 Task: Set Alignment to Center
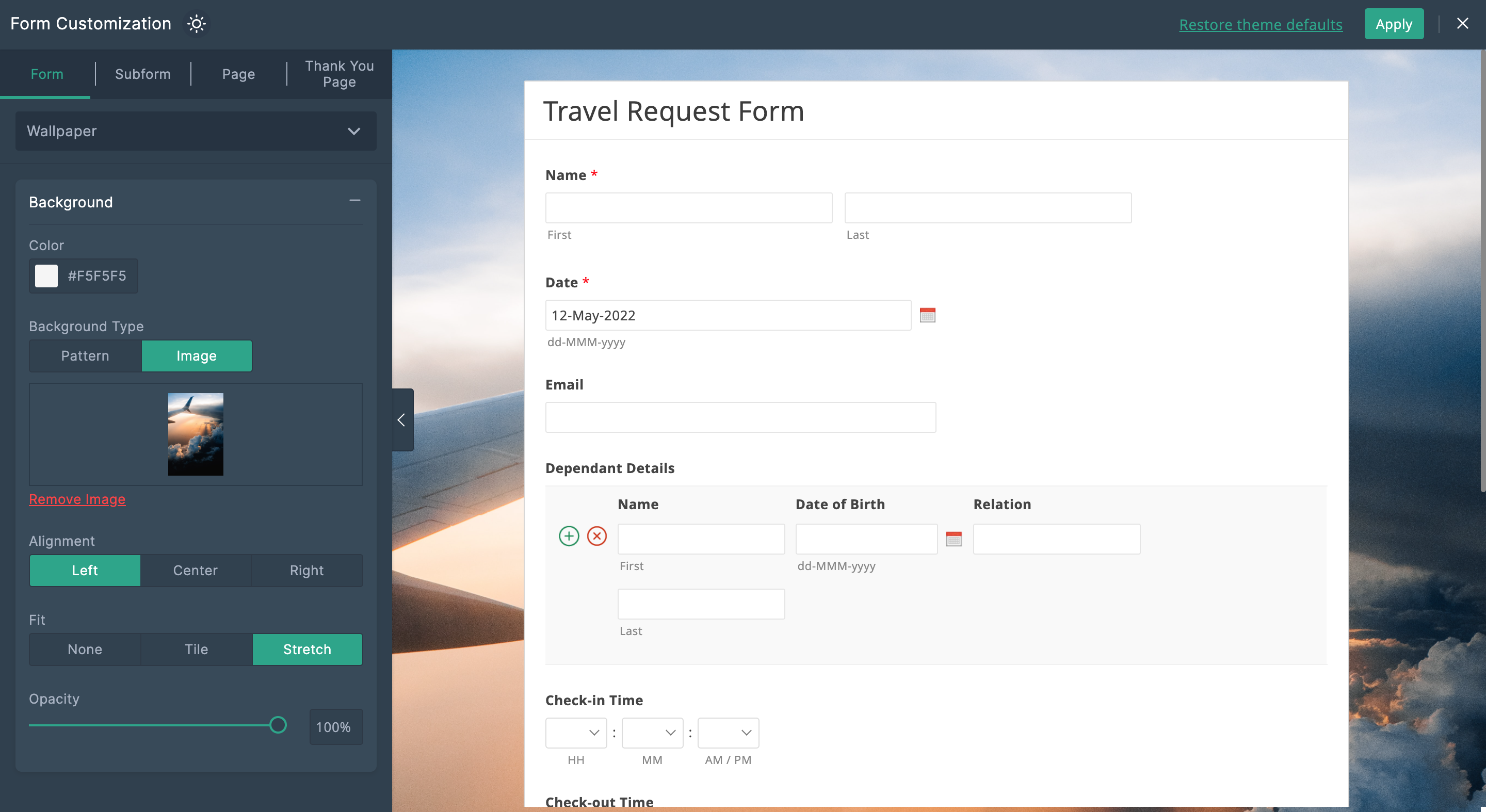196,571
